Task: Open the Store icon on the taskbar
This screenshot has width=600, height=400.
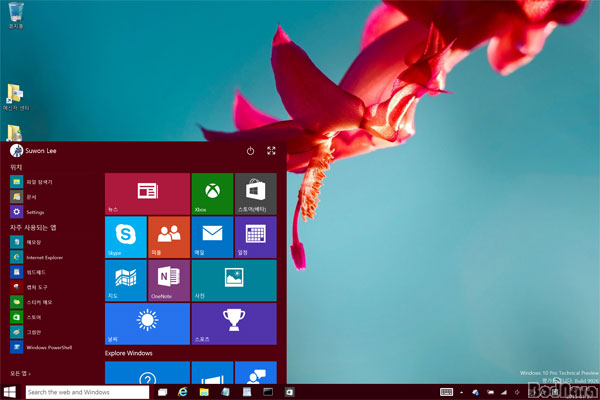Action: pos(290,392)
